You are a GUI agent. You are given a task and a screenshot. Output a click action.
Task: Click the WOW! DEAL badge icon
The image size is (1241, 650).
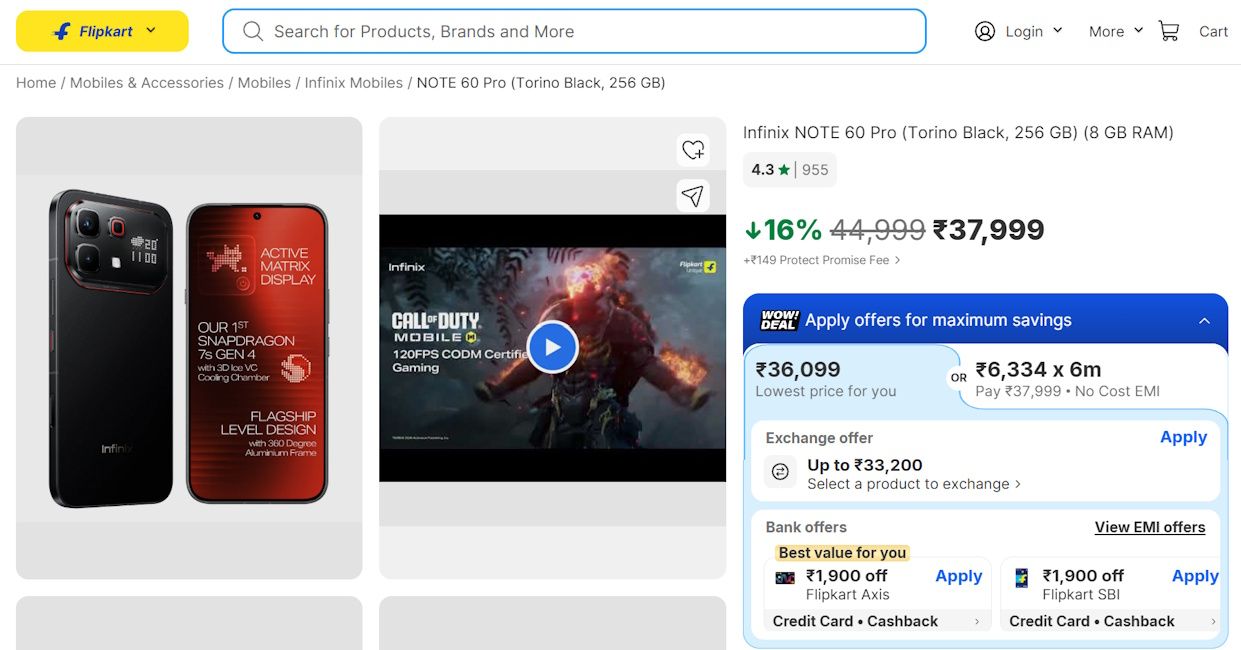779,320
